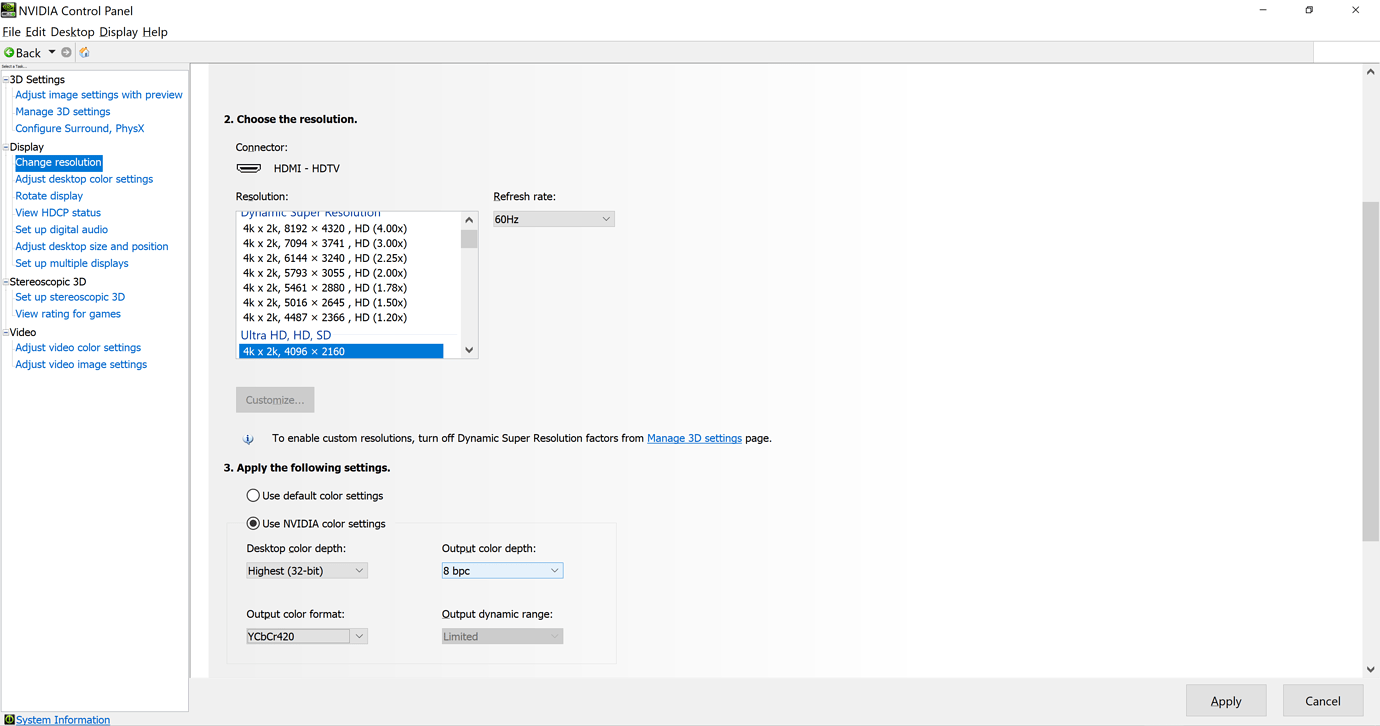Collapse the 3D Settings tree node
Viewport: 1380px width, 726px height.
(x=6, y=79)
